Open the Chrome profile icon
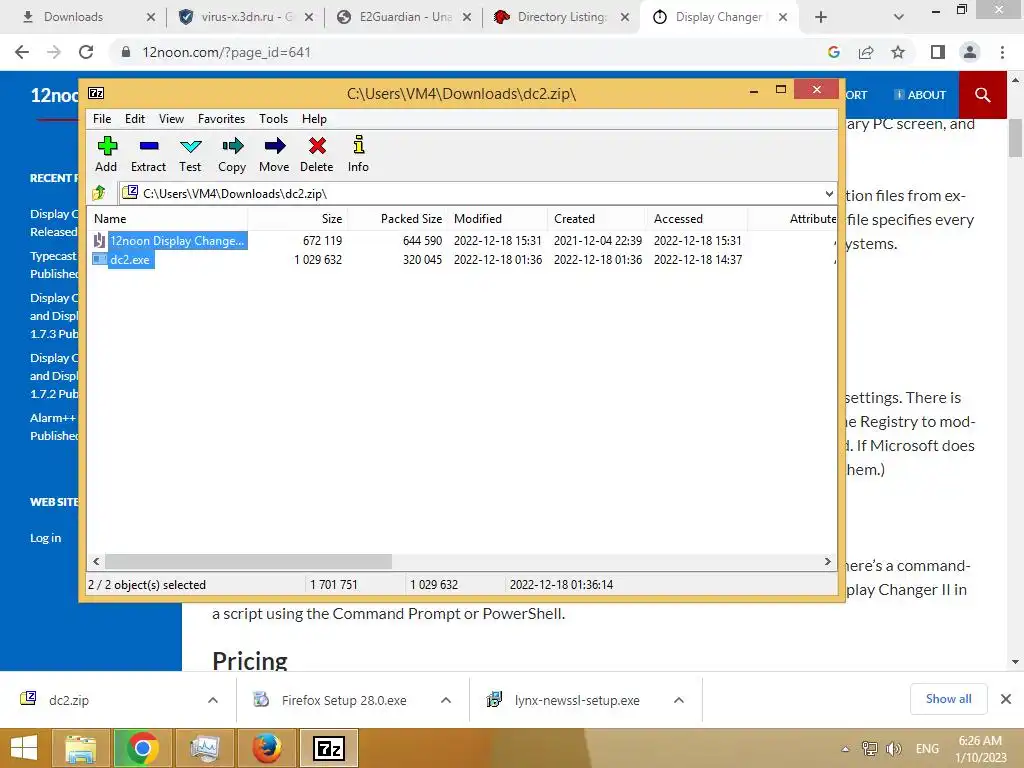 pyautogui.click(x=970, y=52)
